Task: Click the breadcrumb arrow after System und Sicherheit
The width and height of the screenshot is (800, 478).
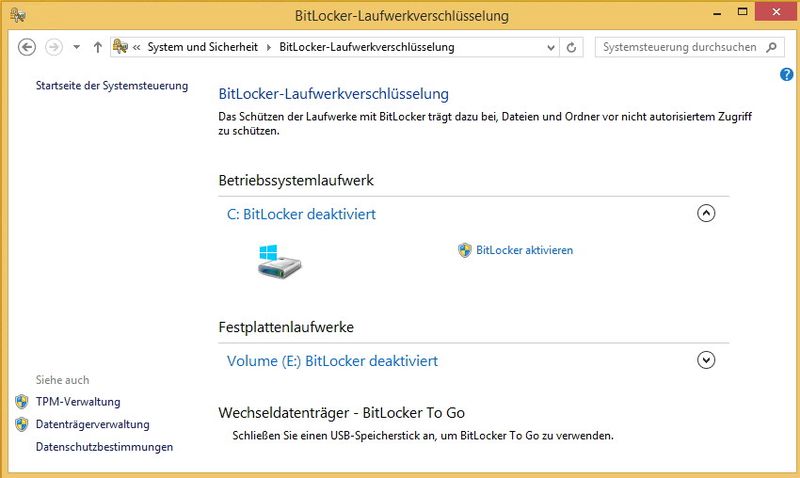Action: (269, 47)
